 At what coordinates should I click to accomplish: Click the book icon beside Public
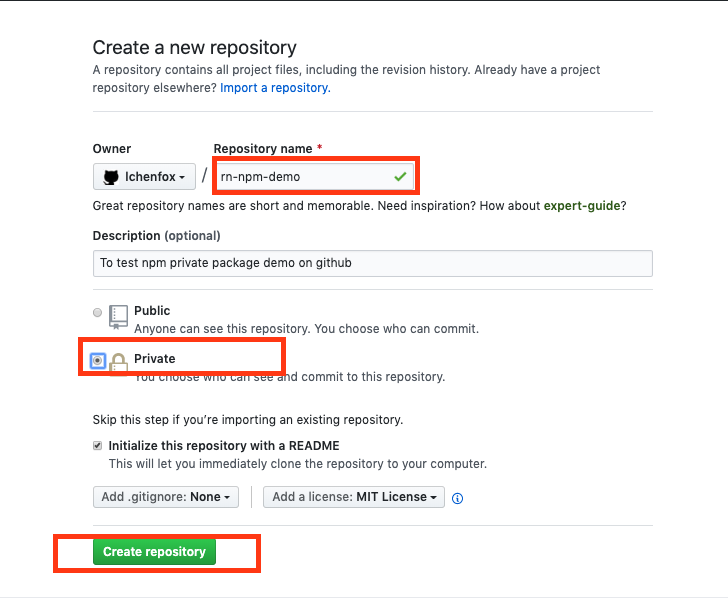click(x=119, y=317)
